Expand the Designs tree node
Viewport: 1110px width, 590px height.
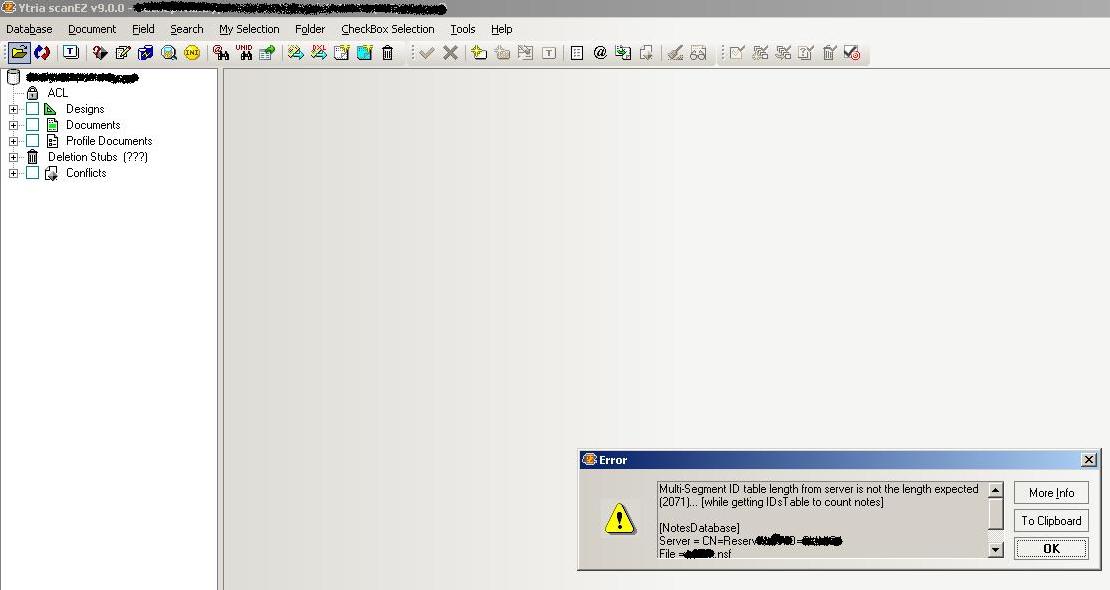[x=13, y=109]
